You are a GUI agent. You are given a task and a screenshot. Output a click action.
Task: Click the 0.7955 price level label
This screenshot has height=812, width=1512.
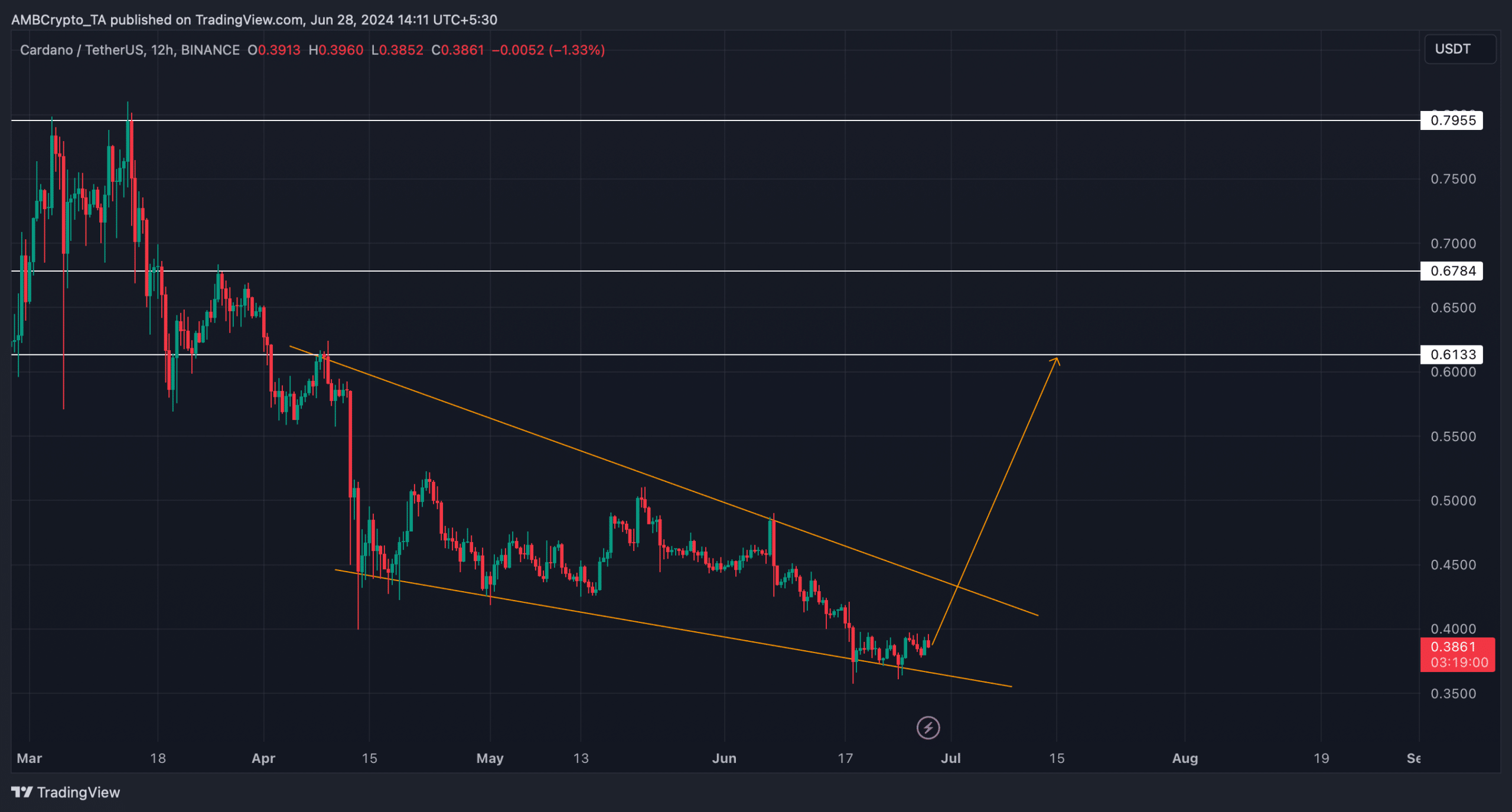(x=1451, y=120)
